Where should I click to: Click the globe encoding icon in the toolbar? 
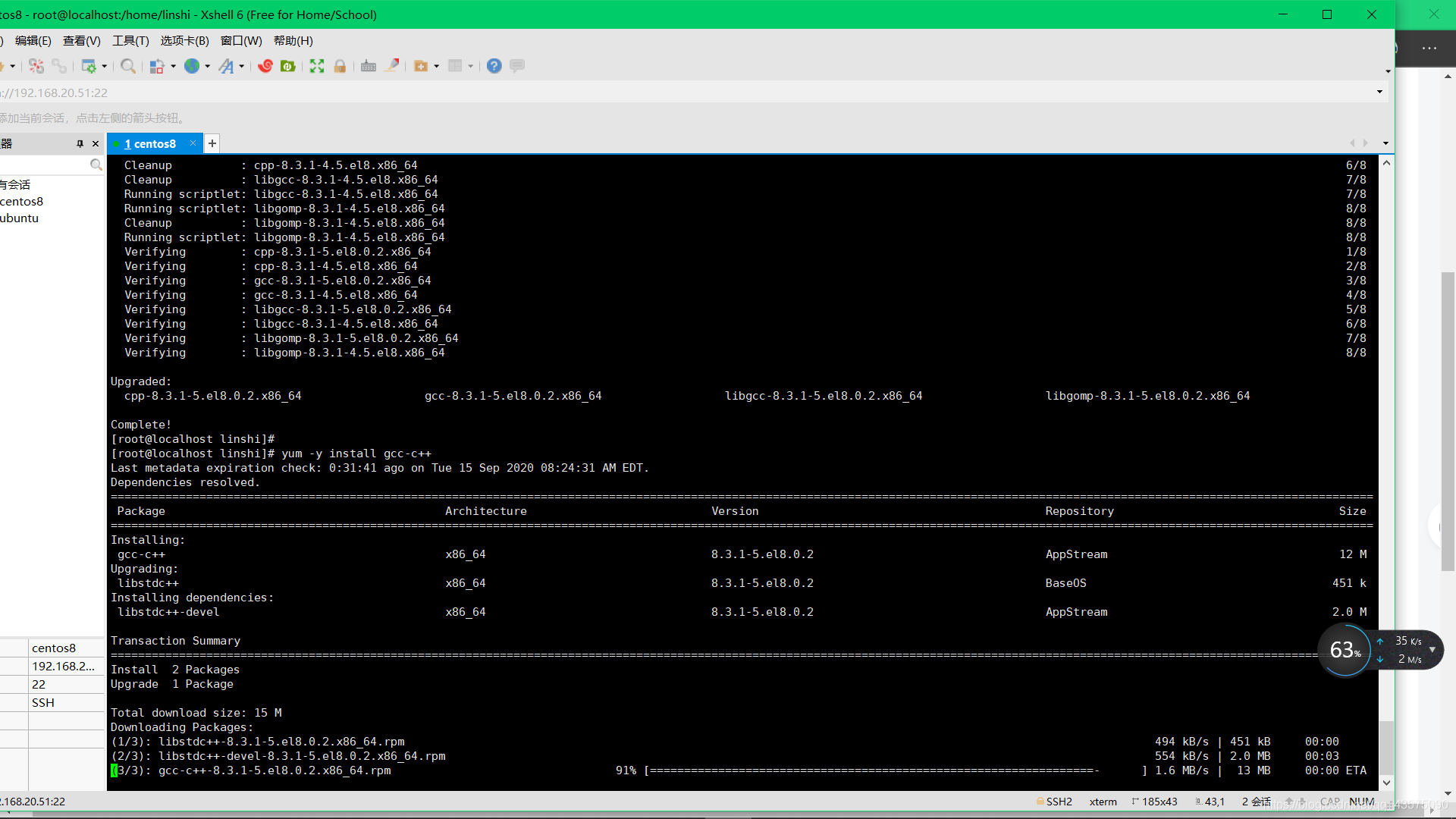192,66
